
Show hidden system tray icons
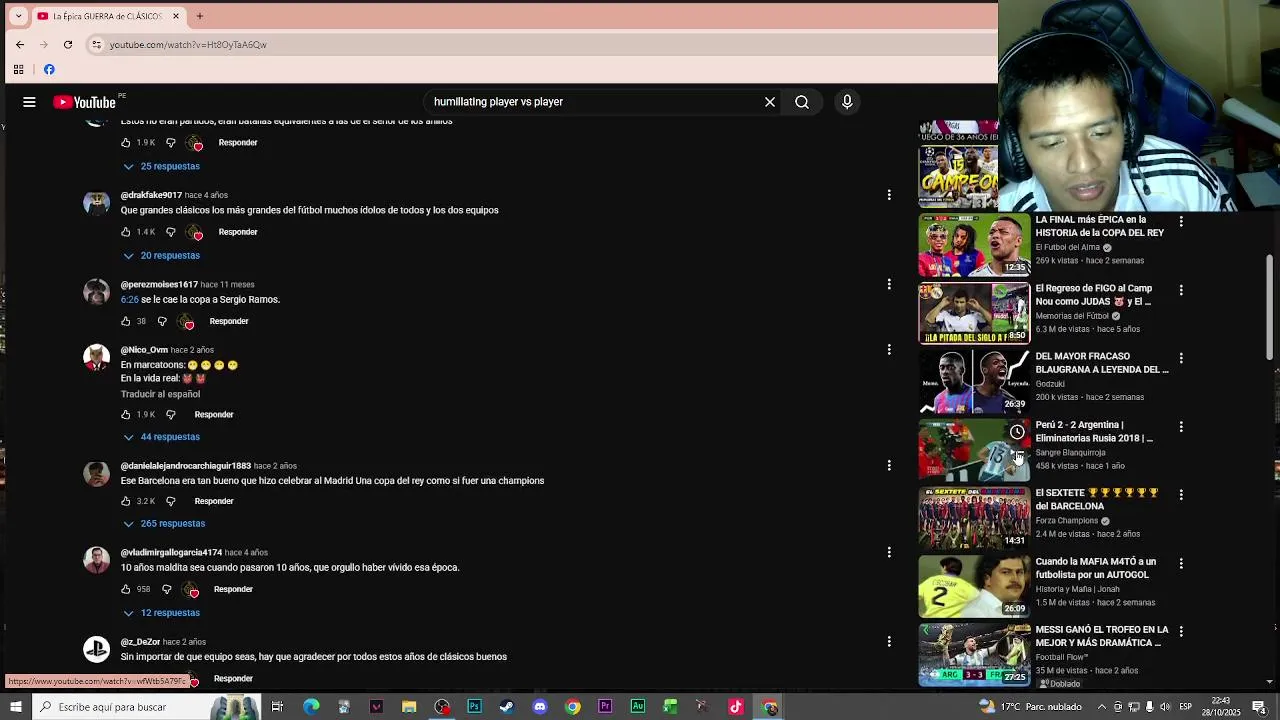click(x=1101, y=707)
